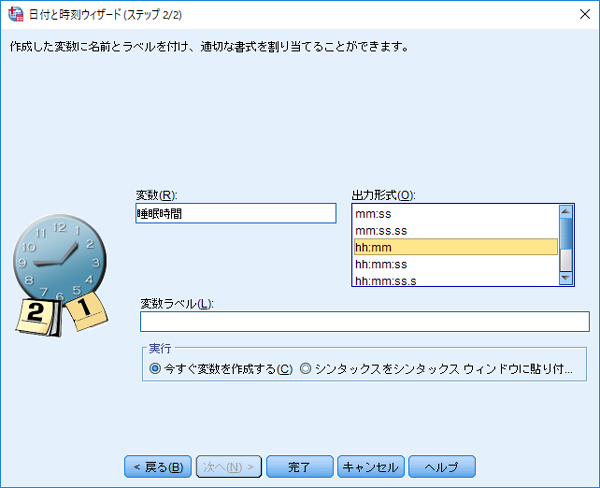Close the 日付と時刻ウィザード dialog
The width and height of the screenshot is (600, 488).
click(584, 14)
